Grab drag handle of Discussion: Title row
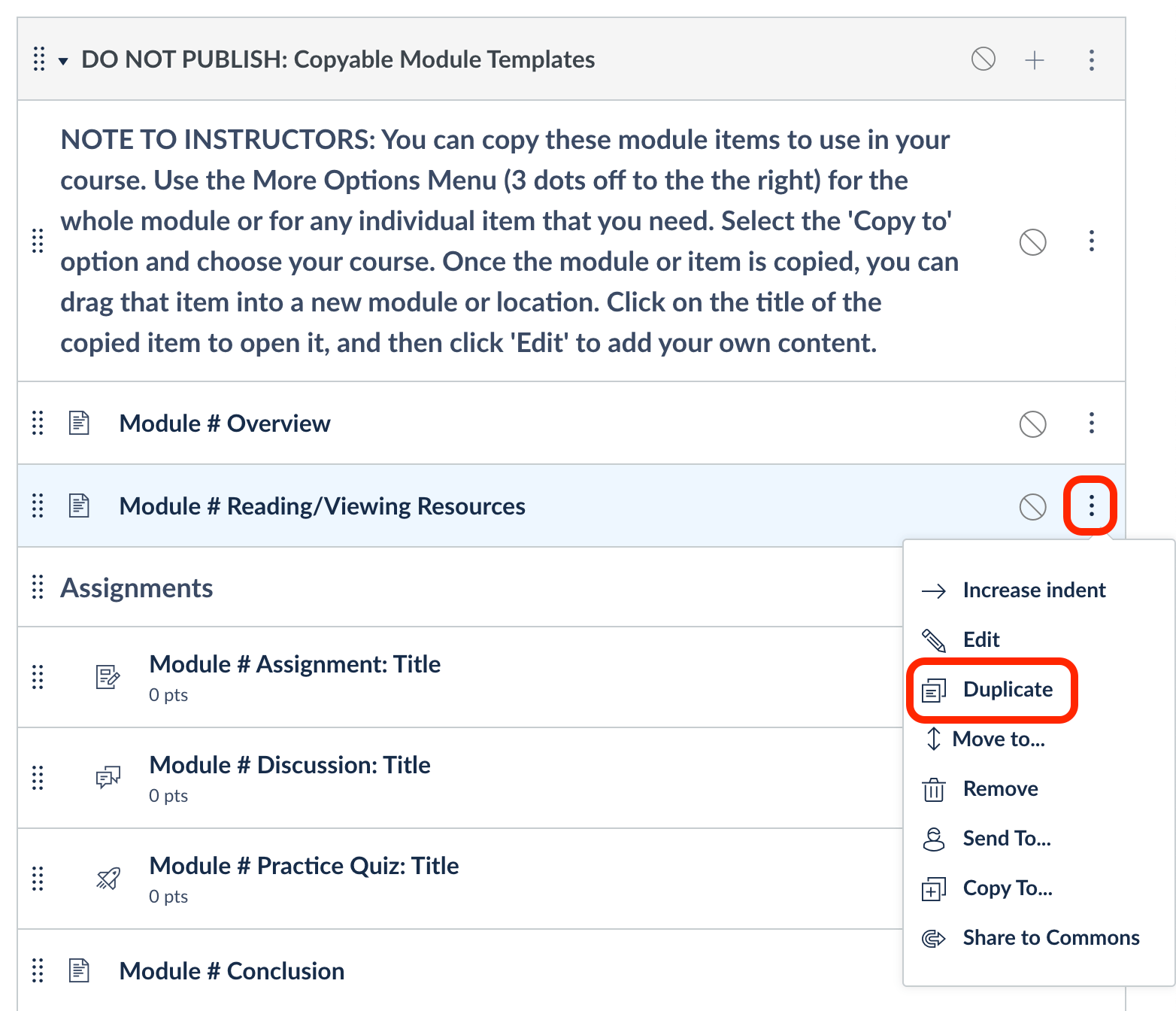The width and height of the screenshot is (1176, 1011). pyautogui.click(x=38, y=778)
